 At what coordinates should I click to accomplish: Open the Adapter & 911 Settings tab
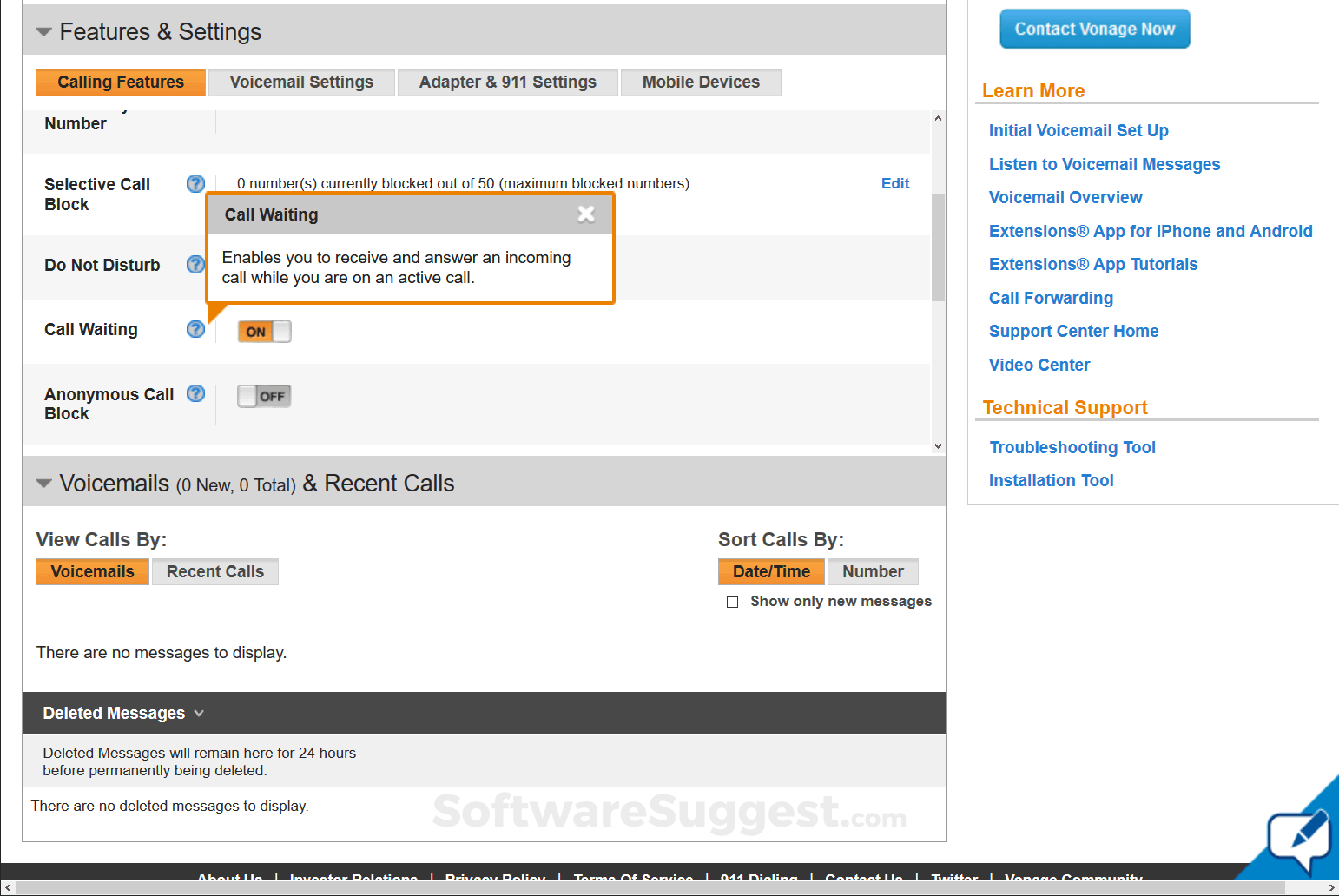point(507,82)
